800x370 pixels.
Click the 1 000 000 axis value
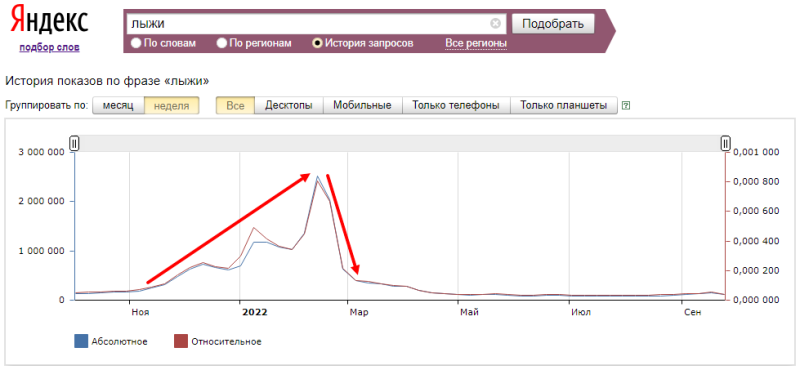click(42, 251)
